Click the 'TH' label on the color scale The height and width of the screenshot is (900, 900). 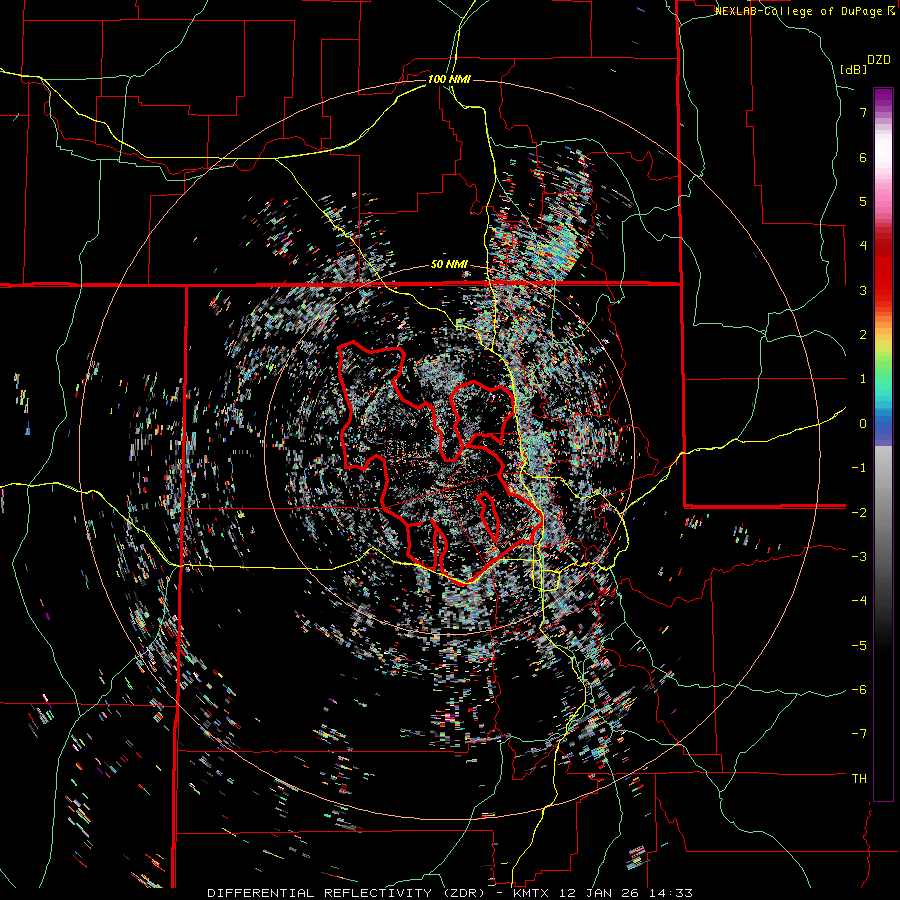[859, 778]
